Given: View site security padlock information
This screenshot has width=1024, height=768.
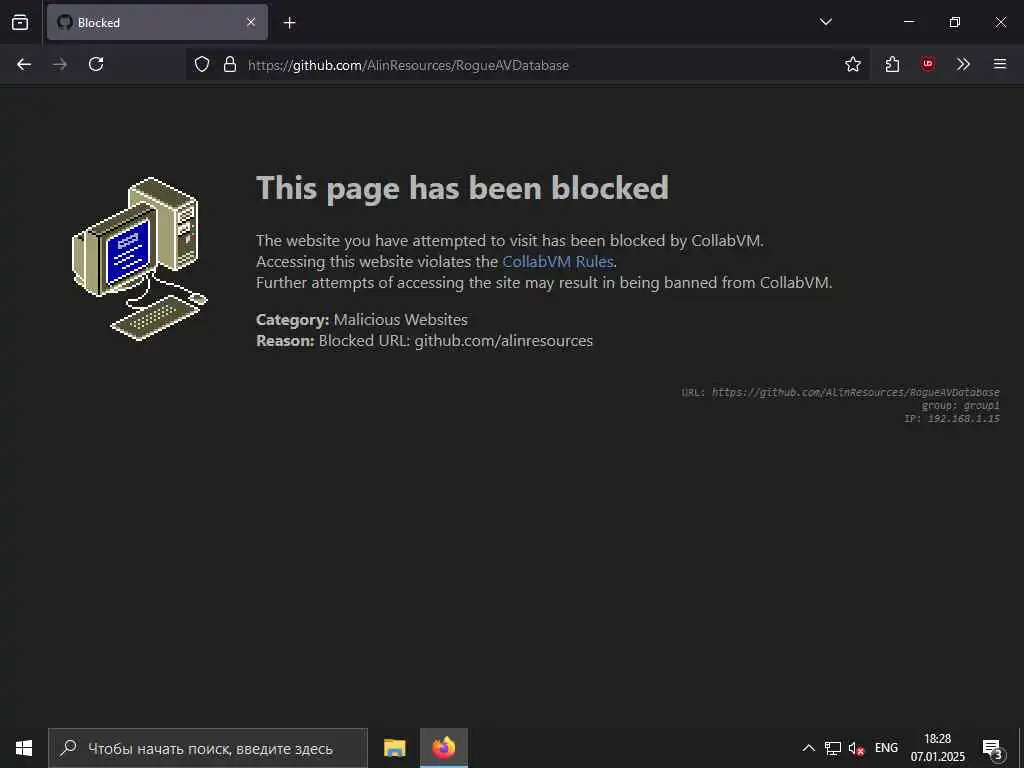Looking at the screenshot, I should [x=230, y=64].
